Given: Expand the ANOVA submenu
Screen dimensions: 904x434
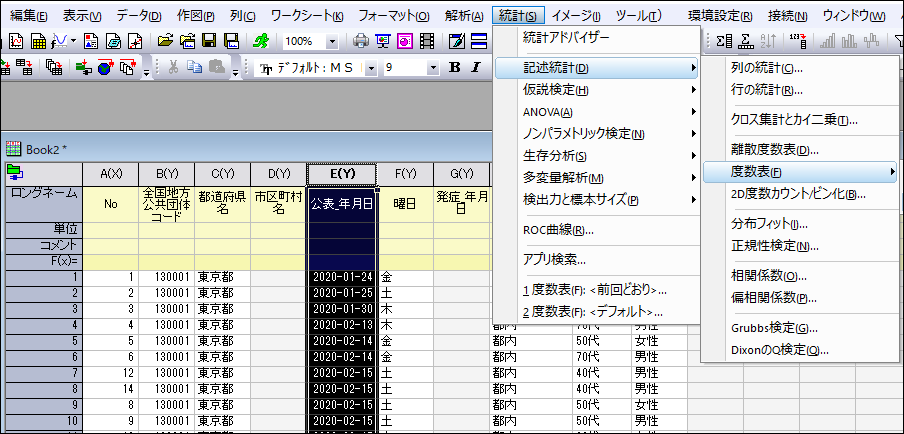Looking at the screenshot, I should point(596,112).
